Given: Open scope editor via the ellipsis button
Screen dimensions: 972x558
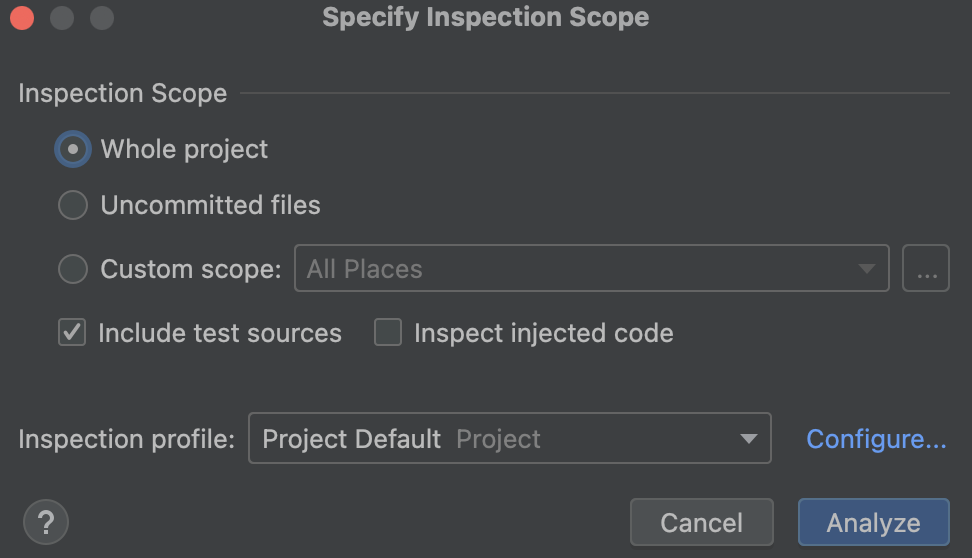Looking at the screenshot, I should pyautogui.click(x=925, y=269).
